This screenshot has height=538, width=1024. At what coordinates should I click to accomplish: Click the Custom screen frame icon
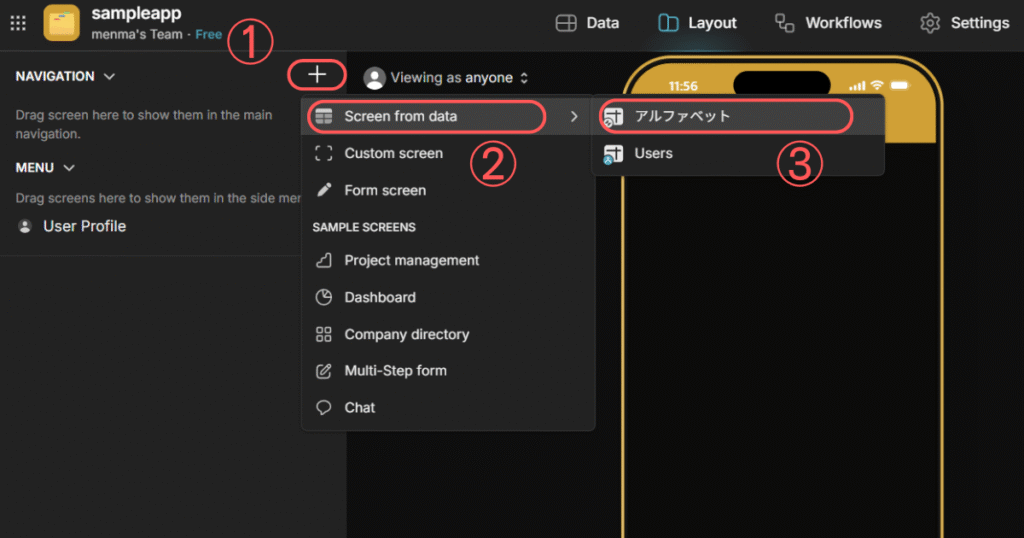tap(324, 153)
